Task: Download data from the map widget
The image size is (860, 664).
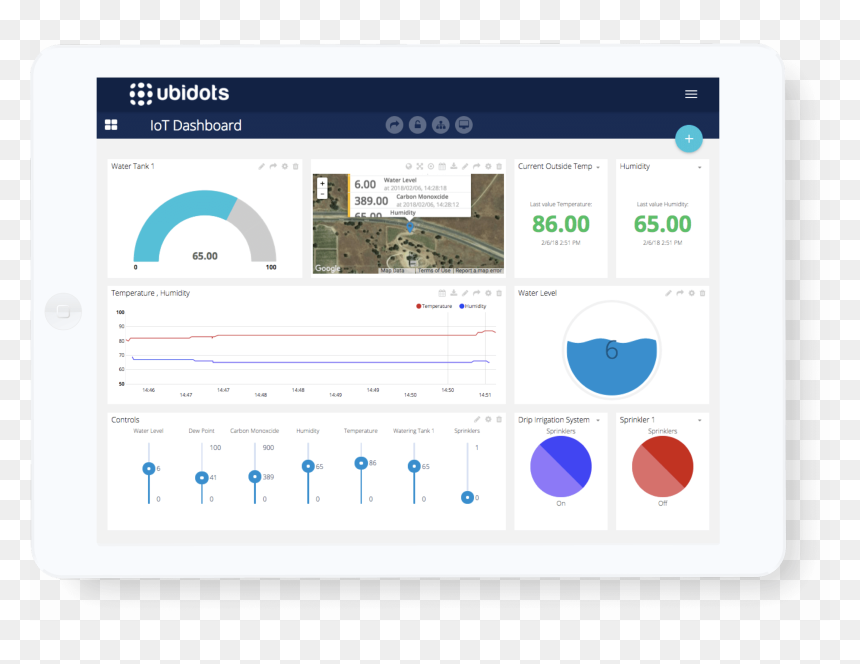Action: tap(454, 166)
